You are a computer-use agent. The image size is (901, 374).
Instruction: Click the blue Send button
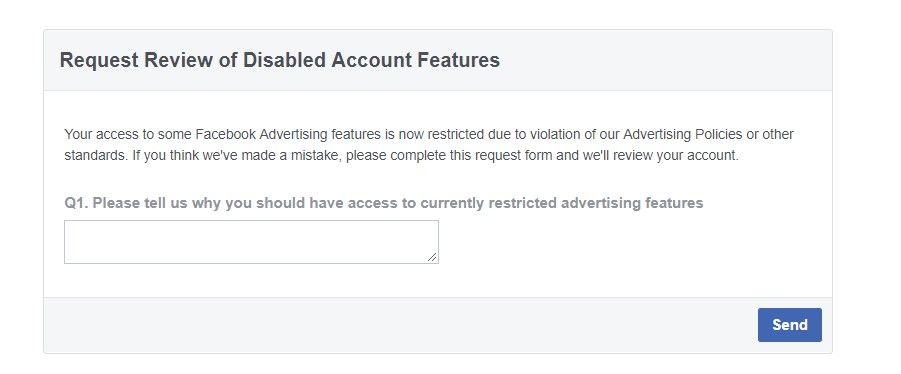click(790, 325)
